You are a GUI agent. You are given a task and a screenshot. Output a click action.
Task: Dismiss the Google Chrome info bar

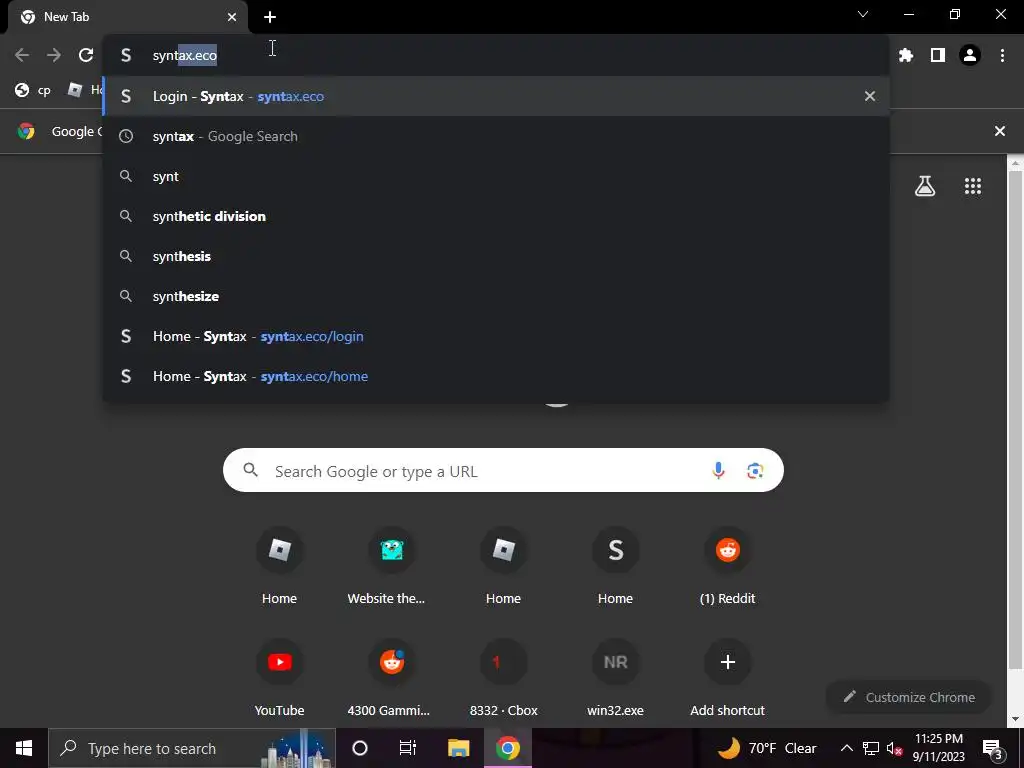[1000, 131]
